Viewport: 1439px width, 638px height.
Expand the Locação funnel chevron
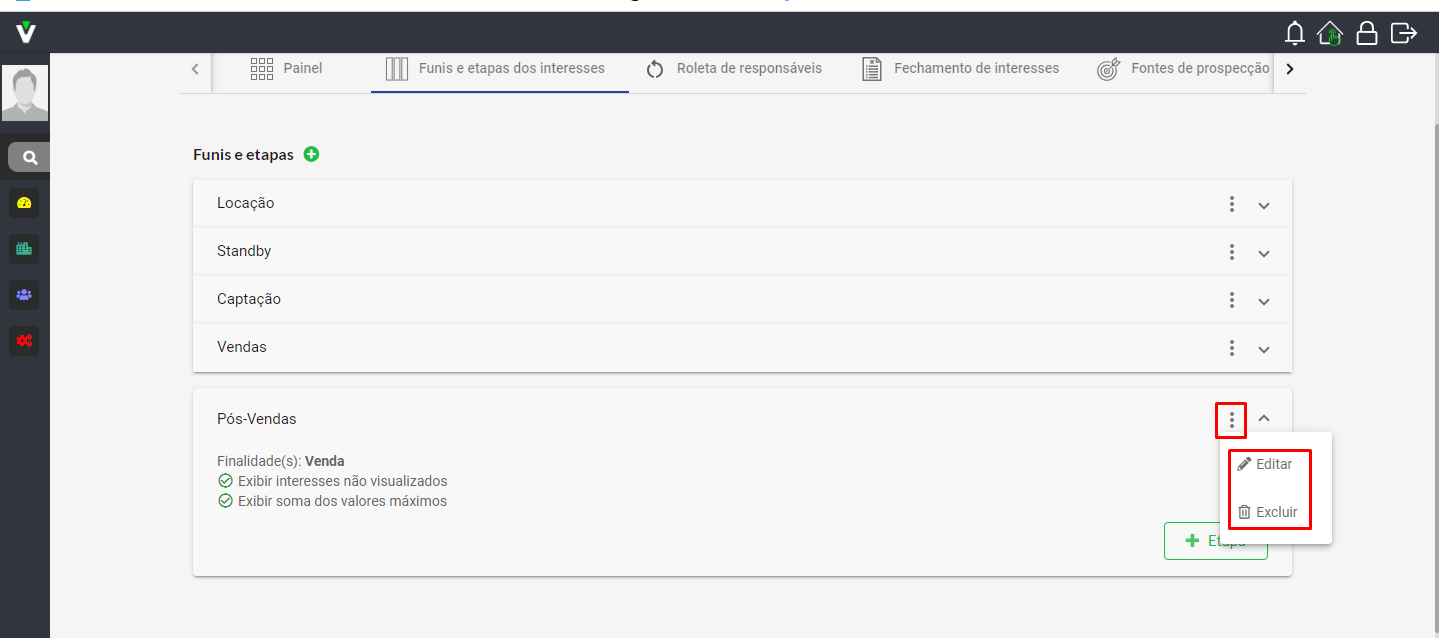pyautogui.click(x=1264, y=206)
